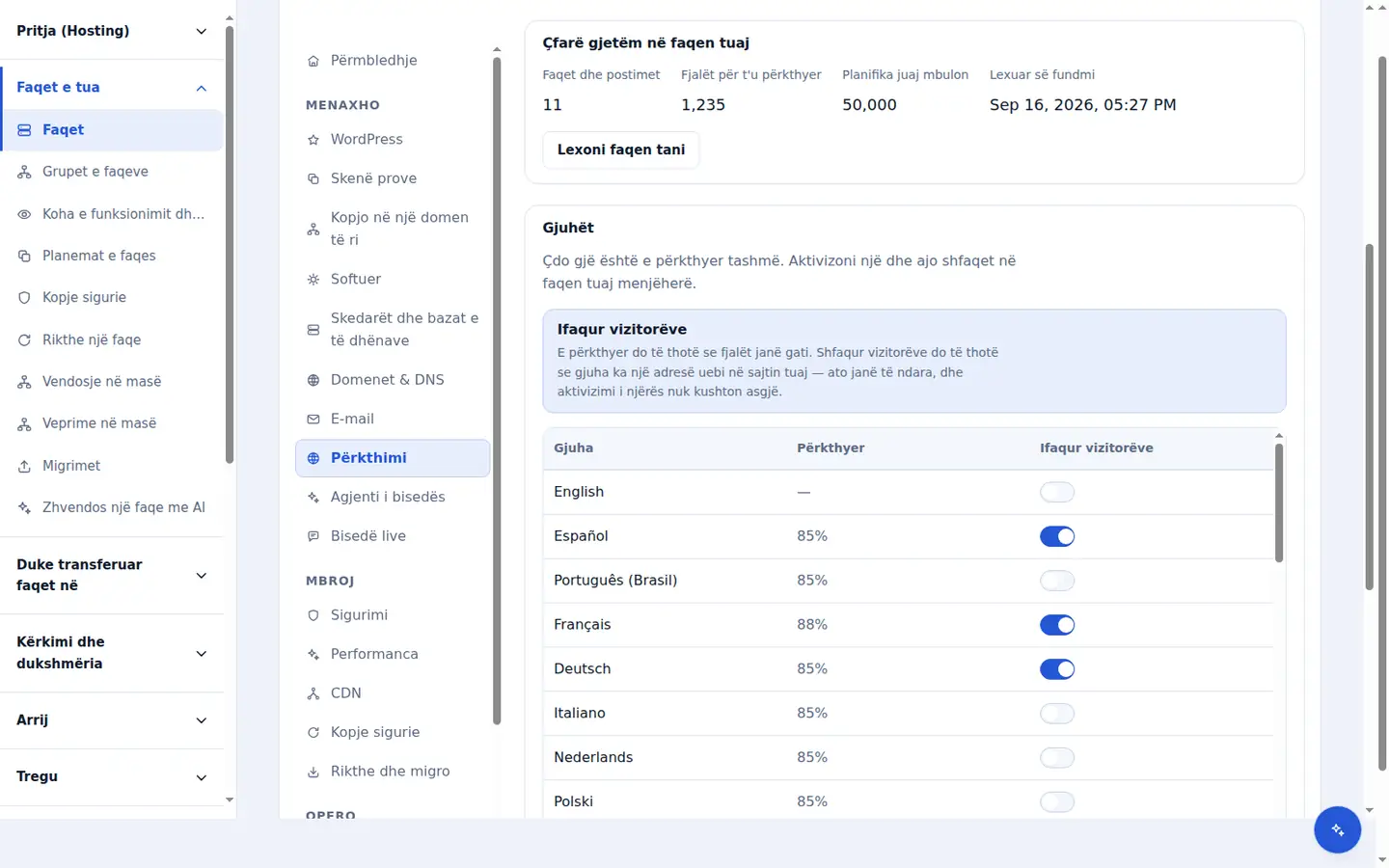
Task: Open Veprime në masë link
Action: pyautogui.click(x=112, y=423)
